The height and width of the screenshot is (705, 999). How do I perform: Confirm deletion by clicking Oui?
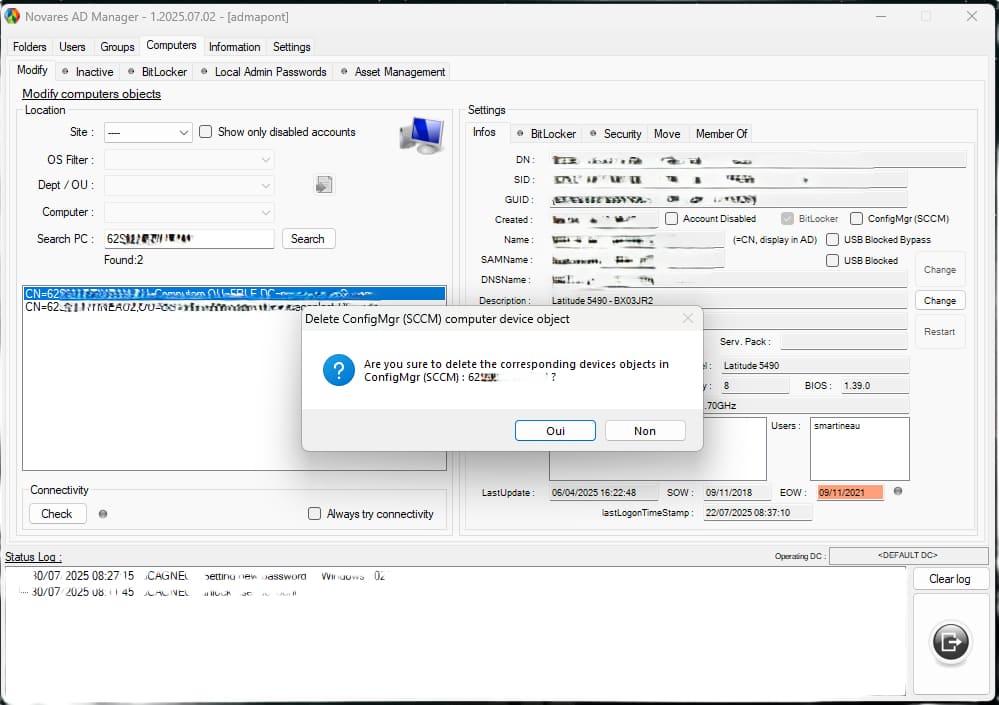click(x=555, y=430)
